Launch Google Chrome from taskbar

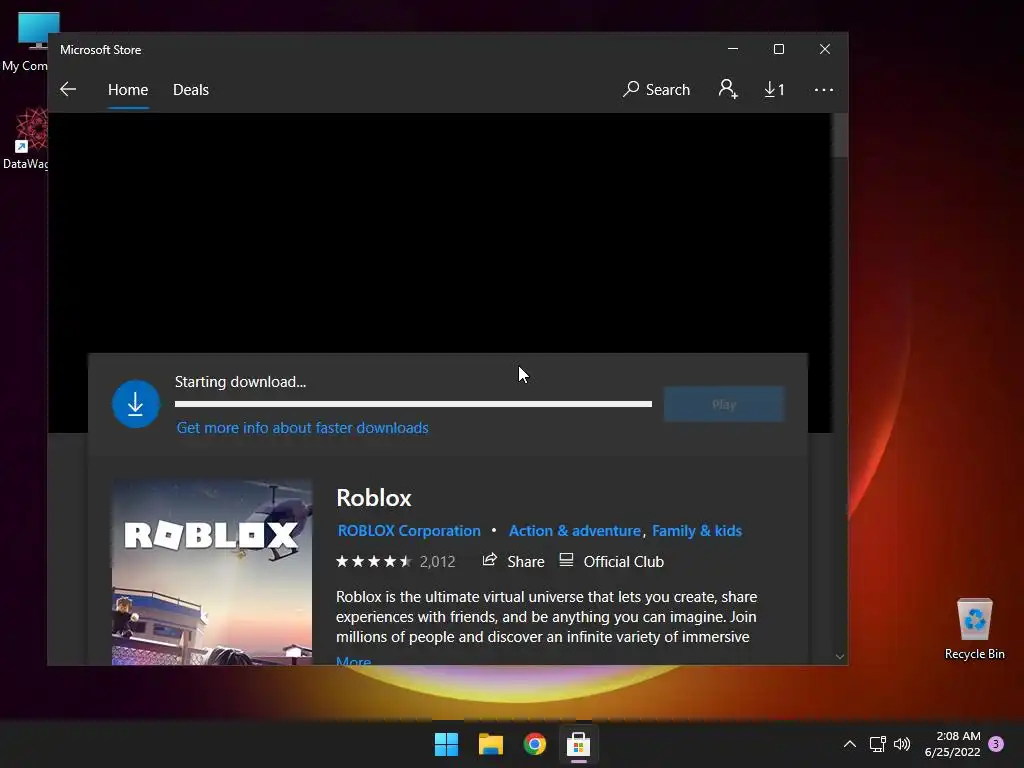(x=535, y=744)
